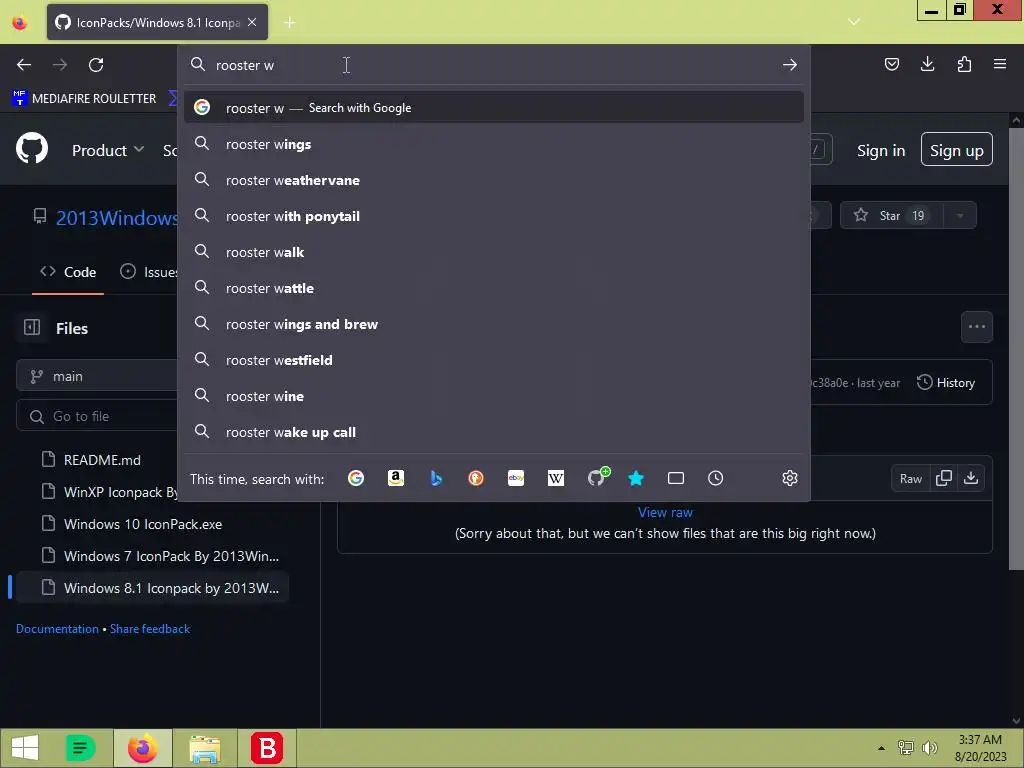Search this time with DuckDuckGo icon
This screenshot has height=768, width=1024.
476,478
